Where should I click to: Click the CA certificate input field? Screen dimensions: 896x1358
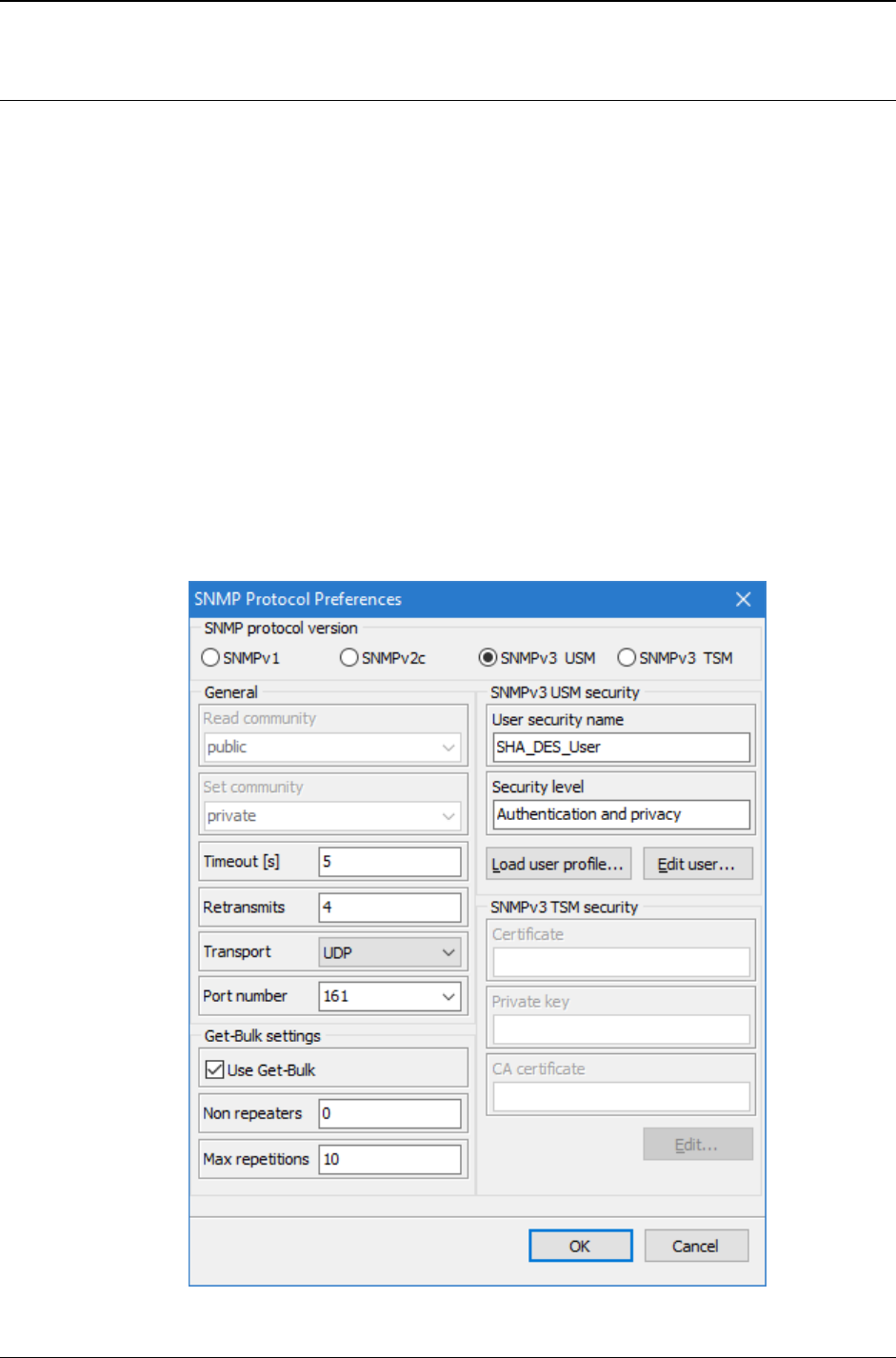click(622, 1097)
